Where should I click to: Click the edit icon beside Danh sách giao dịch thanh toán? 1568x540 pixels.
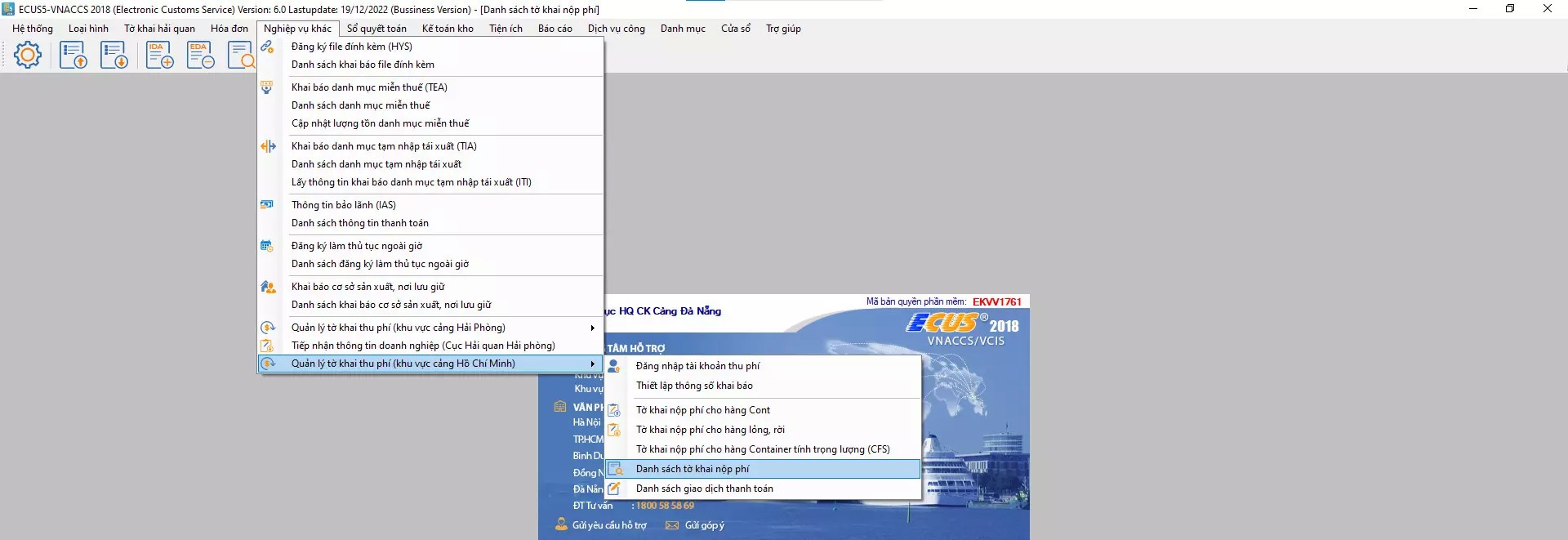point(614,489)
